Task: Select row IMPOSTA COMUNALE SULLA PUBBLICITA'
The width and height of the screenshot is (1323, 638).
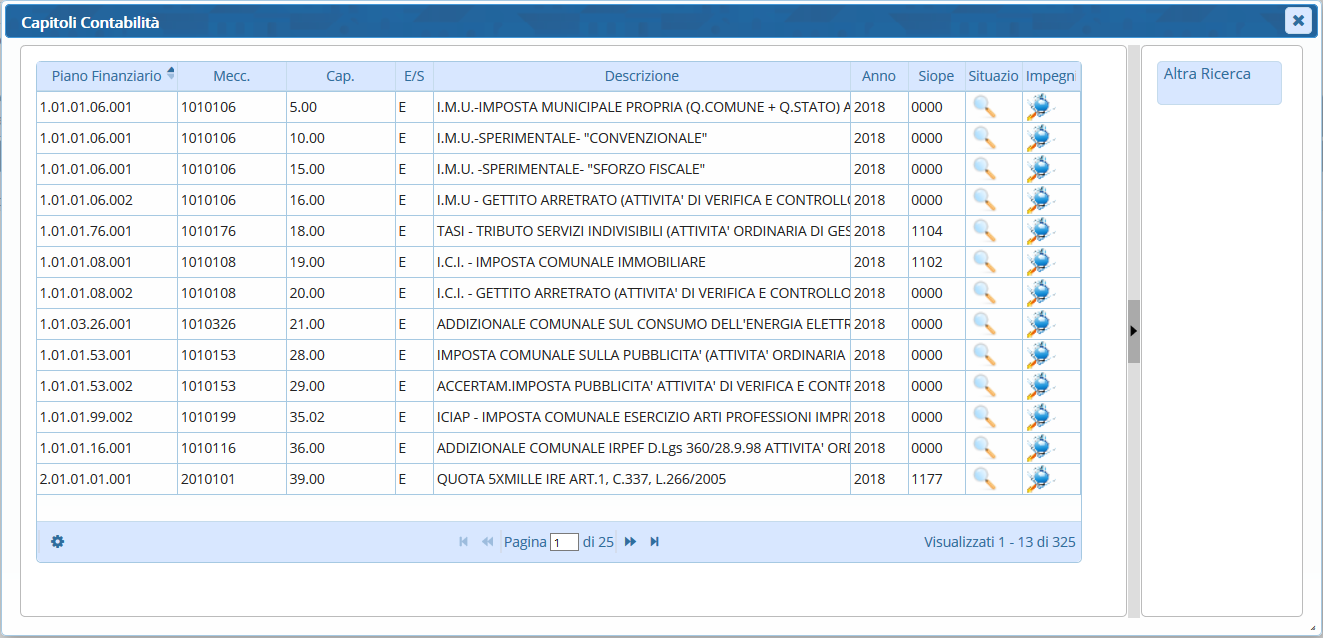Action: tap(641, 355)
